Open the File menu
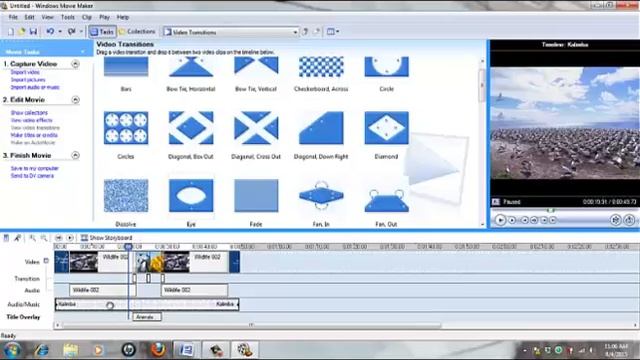This screenshot has width=640, height=360. coord(13,17)
